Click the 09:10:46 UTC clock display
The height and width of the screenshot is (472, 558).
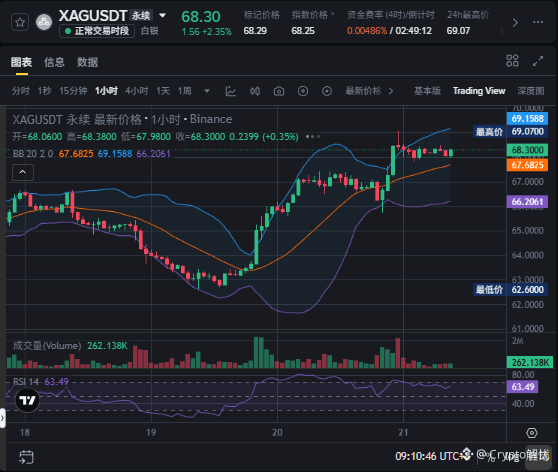(x=433, y=456)
